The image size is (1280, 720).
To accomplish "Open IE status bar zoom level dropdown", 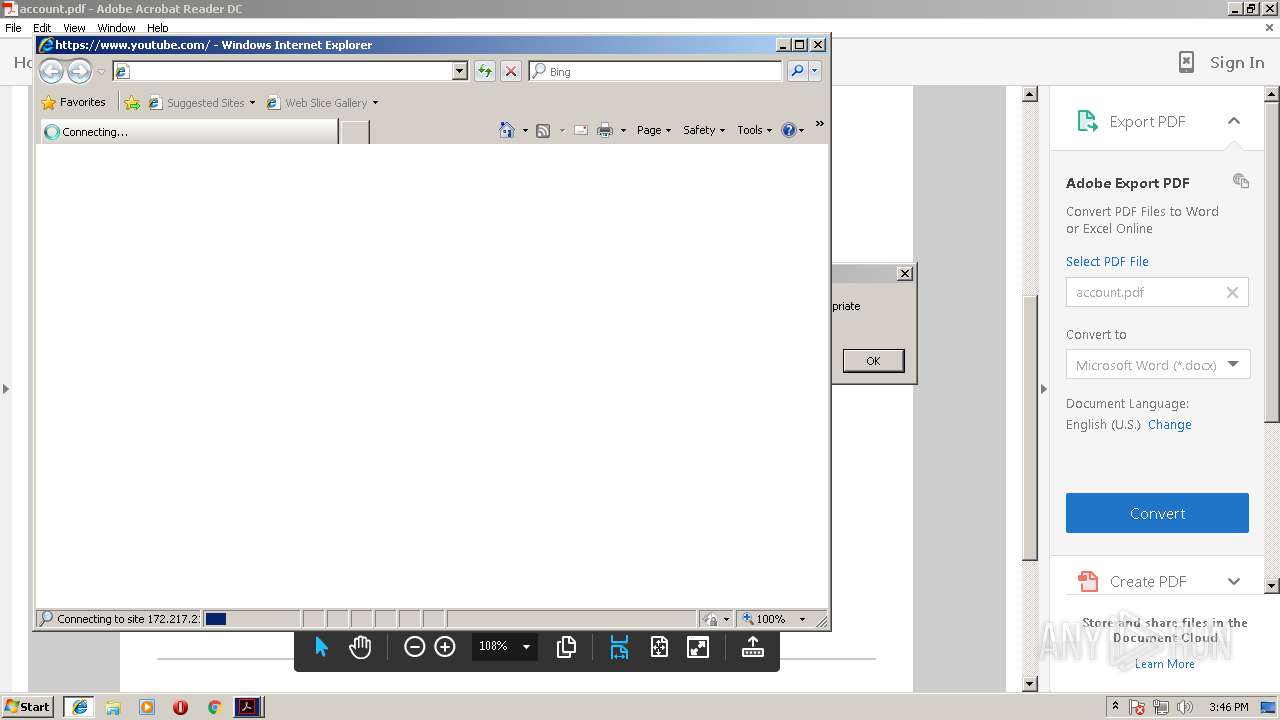I will (802, 619).
